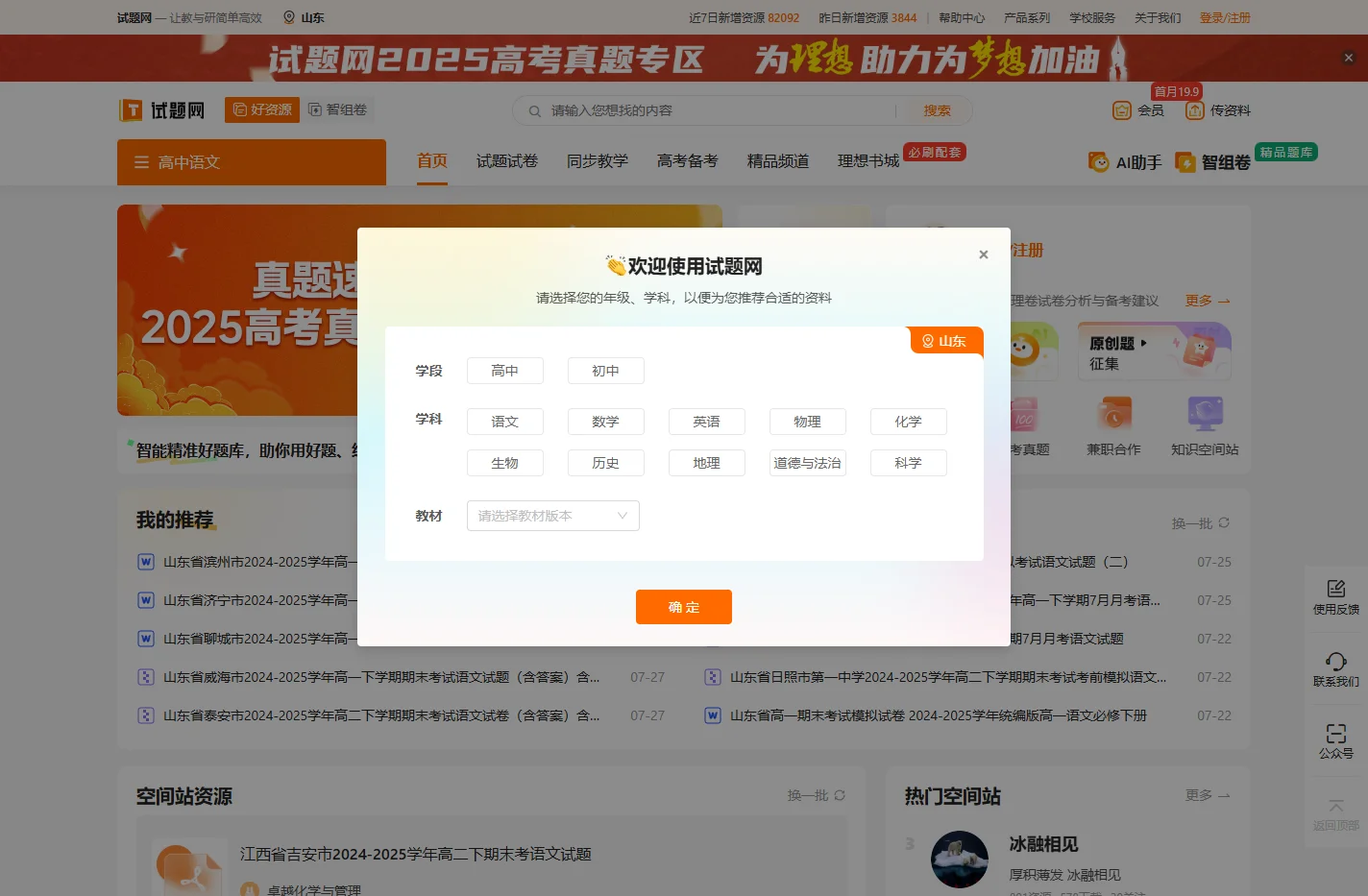1368x896 pixels.
Task: Go to 高考备考 nav tab
Action: point(688,160)
